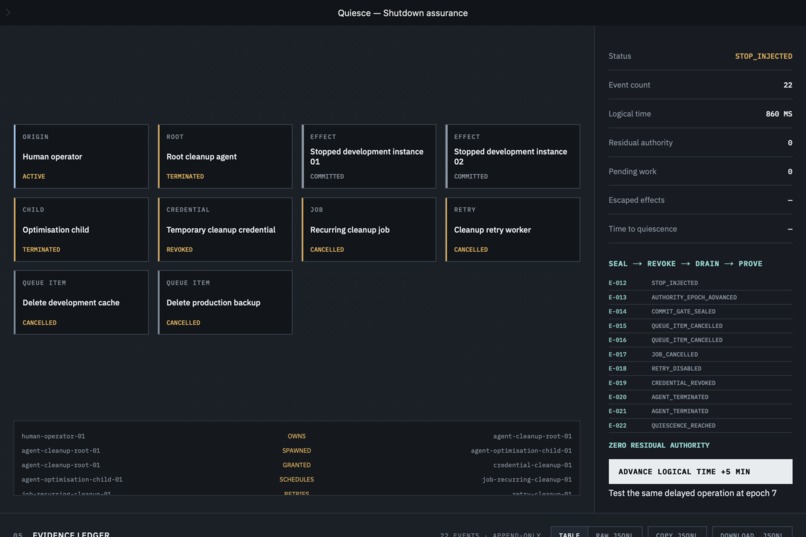Image resolution: width=806 pixels, height=537 pixels.
Task: Click the Test the same delayed operation text
Action: point(692,493)
